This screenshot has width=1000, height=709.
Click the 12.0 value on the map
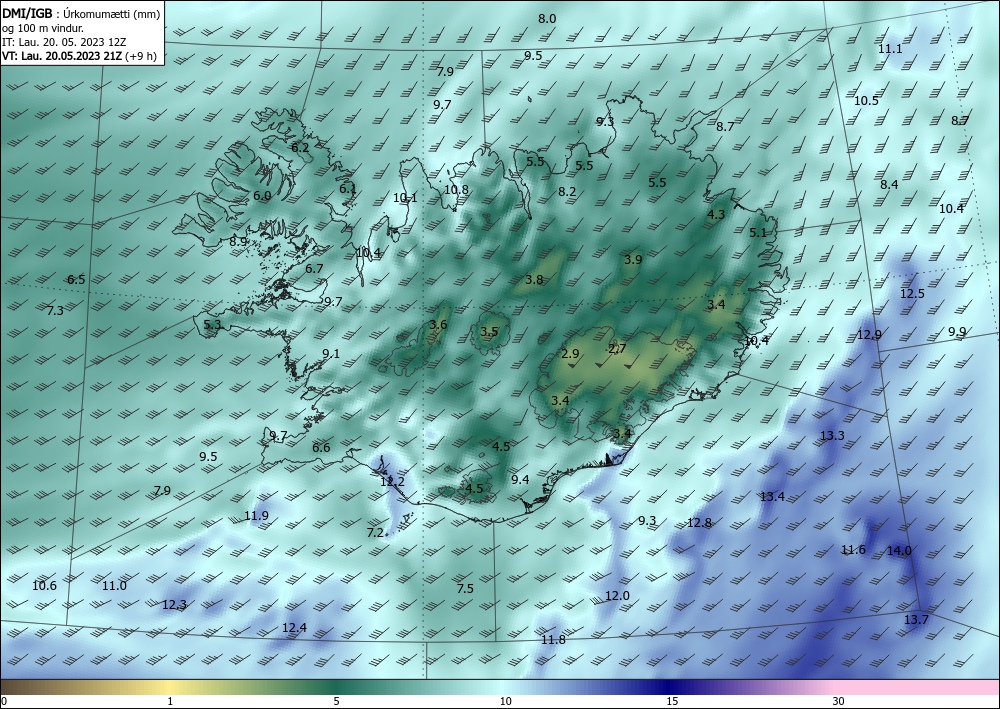tap(617, 596)
